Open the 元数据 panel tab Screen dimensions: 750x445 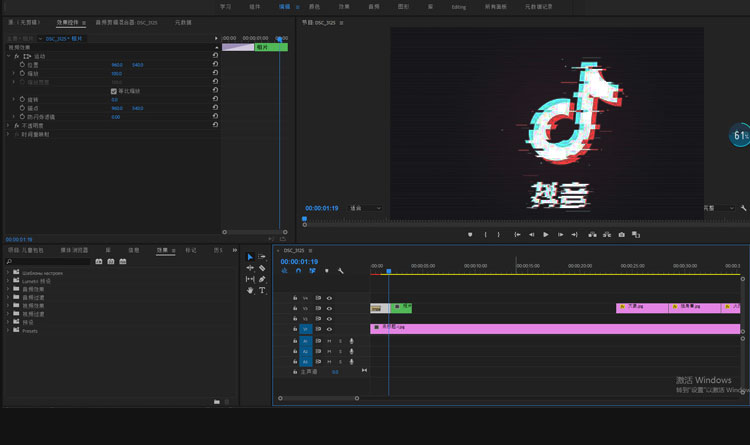click(183, 22)
